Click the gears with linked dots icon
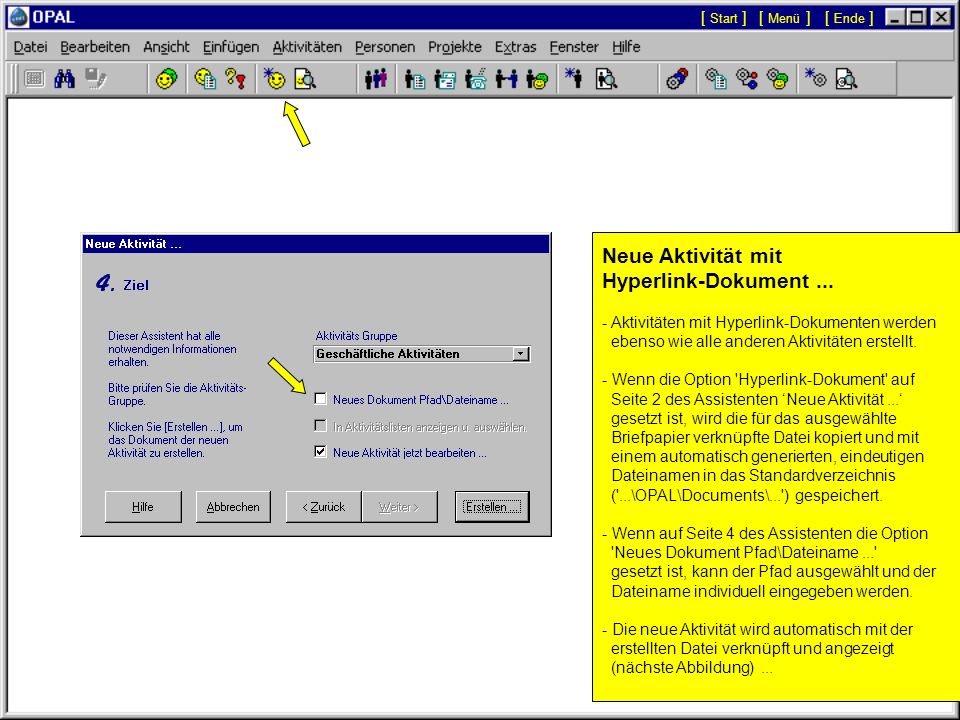This screenshot has width=960, height=720. point(746,78)
